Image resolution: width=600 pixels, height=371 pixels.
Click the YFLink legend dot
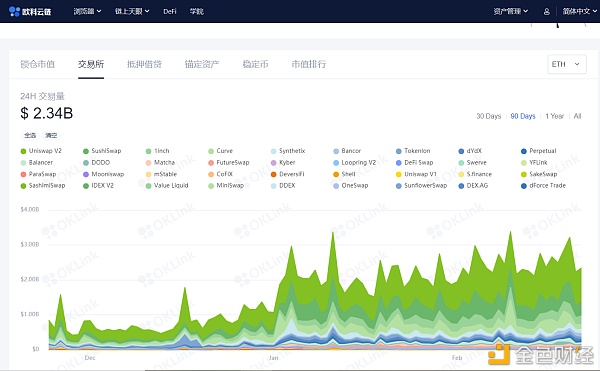pos(524,163)
